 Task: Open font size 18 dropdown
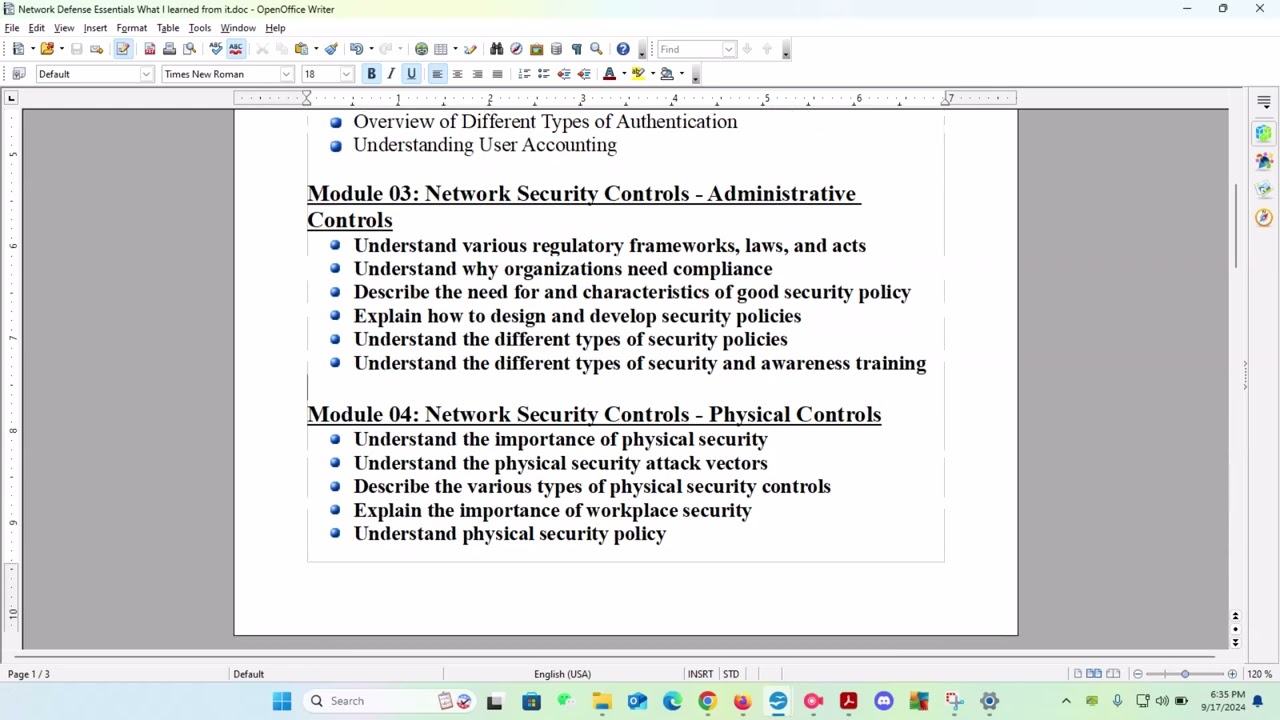click(x=346, y=74)
